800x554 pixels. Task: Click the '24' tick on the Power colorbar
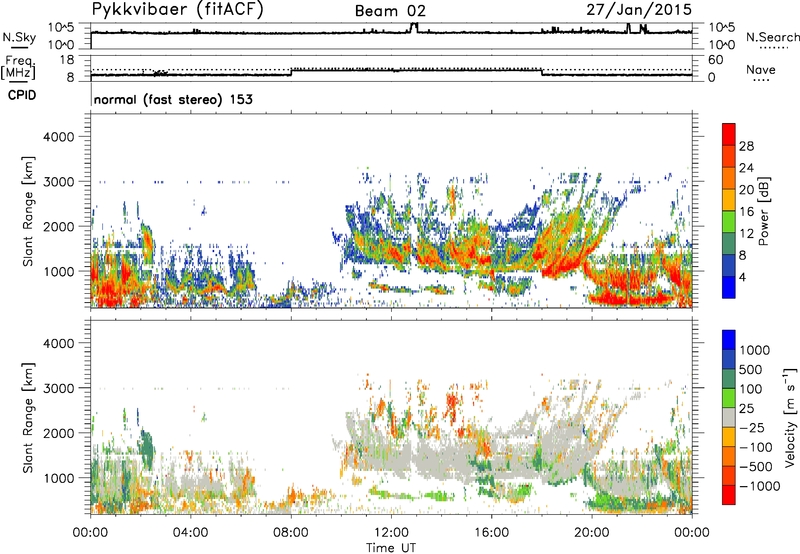[746, 168]
